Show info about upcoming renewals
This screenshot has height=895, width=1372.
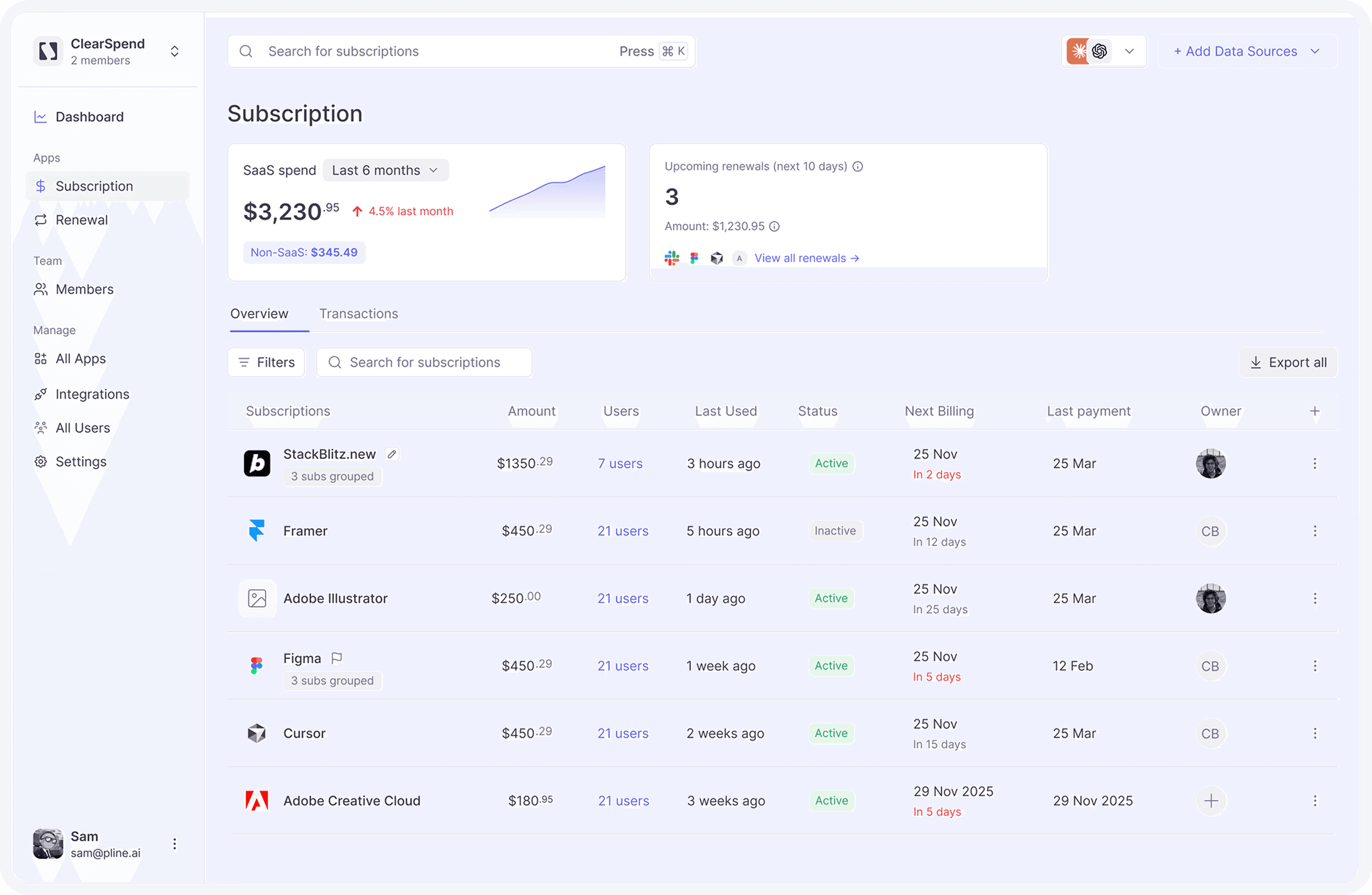pos(858,167)
